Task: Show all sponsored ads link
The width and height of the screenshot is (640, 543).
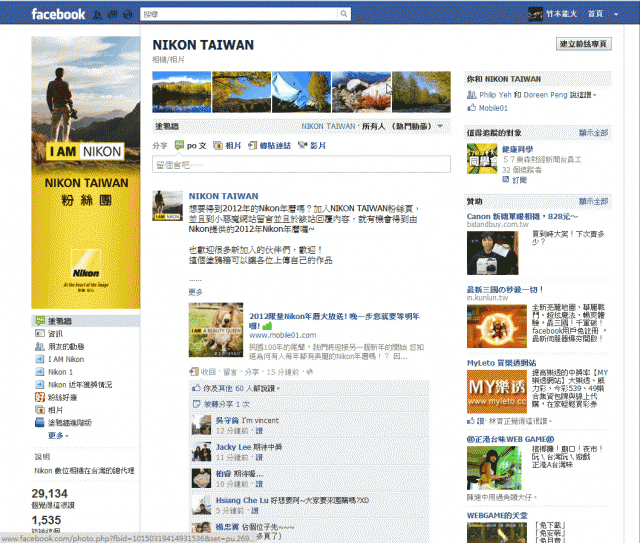Action: (593, 201)
